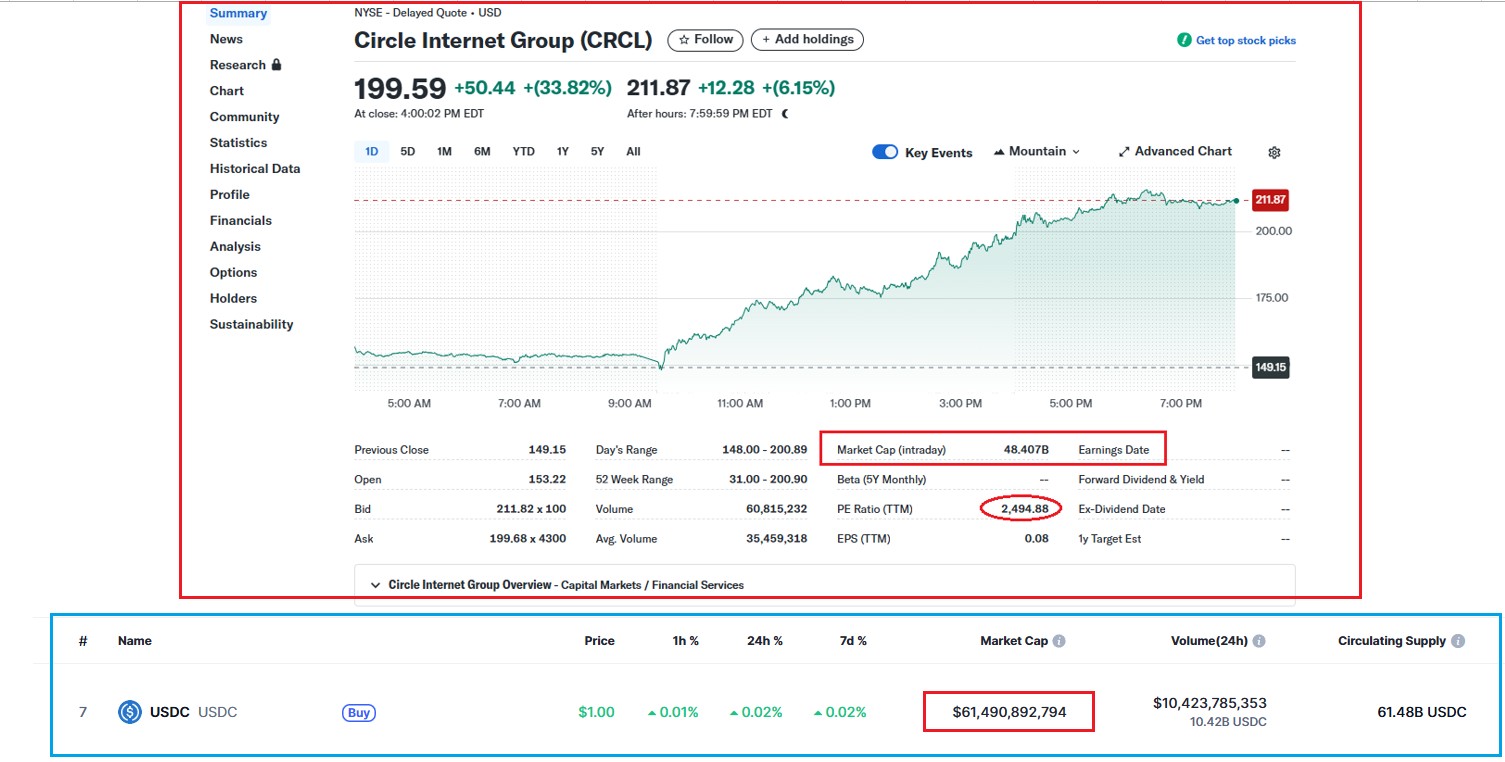
Task: Click the lock icon next to Research
Action: [276, 65]
